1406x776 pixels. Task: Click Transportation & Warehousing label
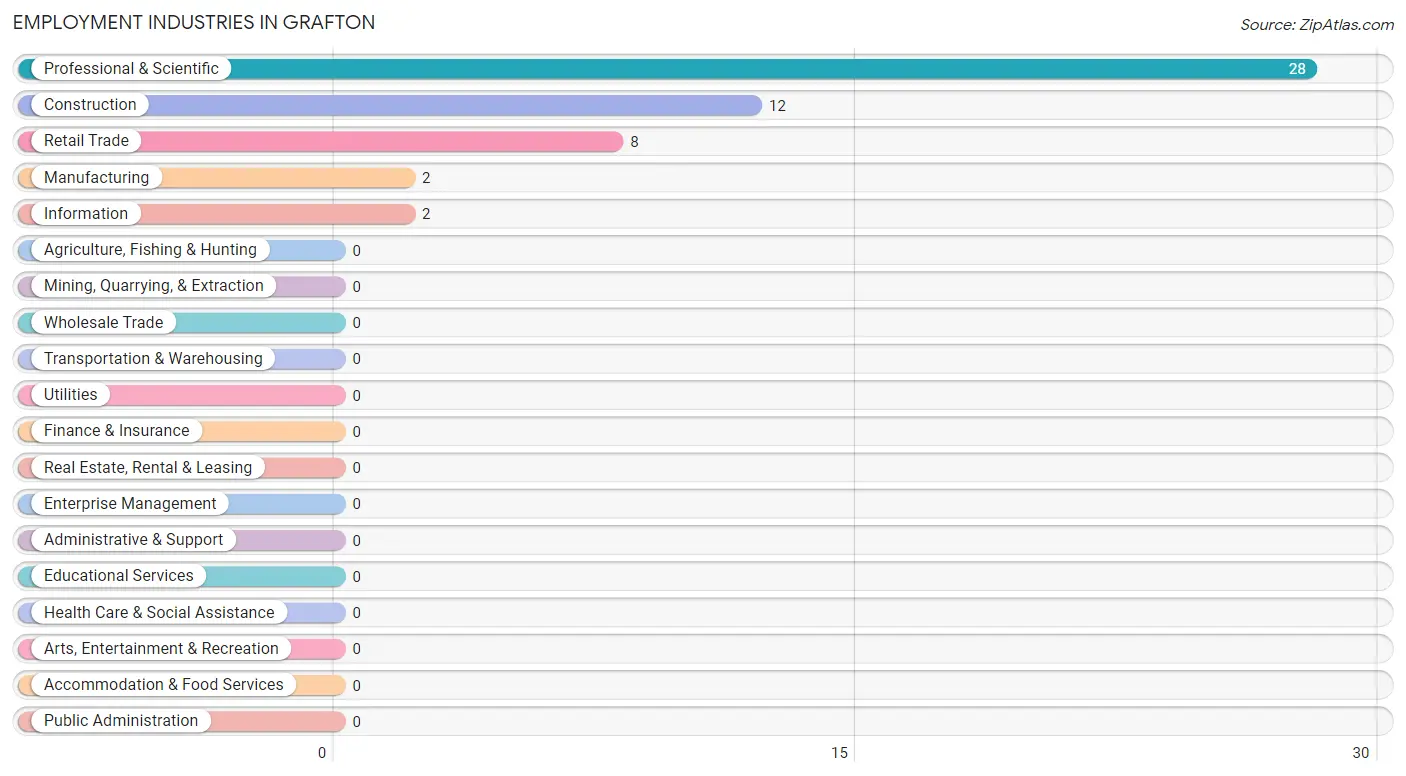tap(153, 359)
